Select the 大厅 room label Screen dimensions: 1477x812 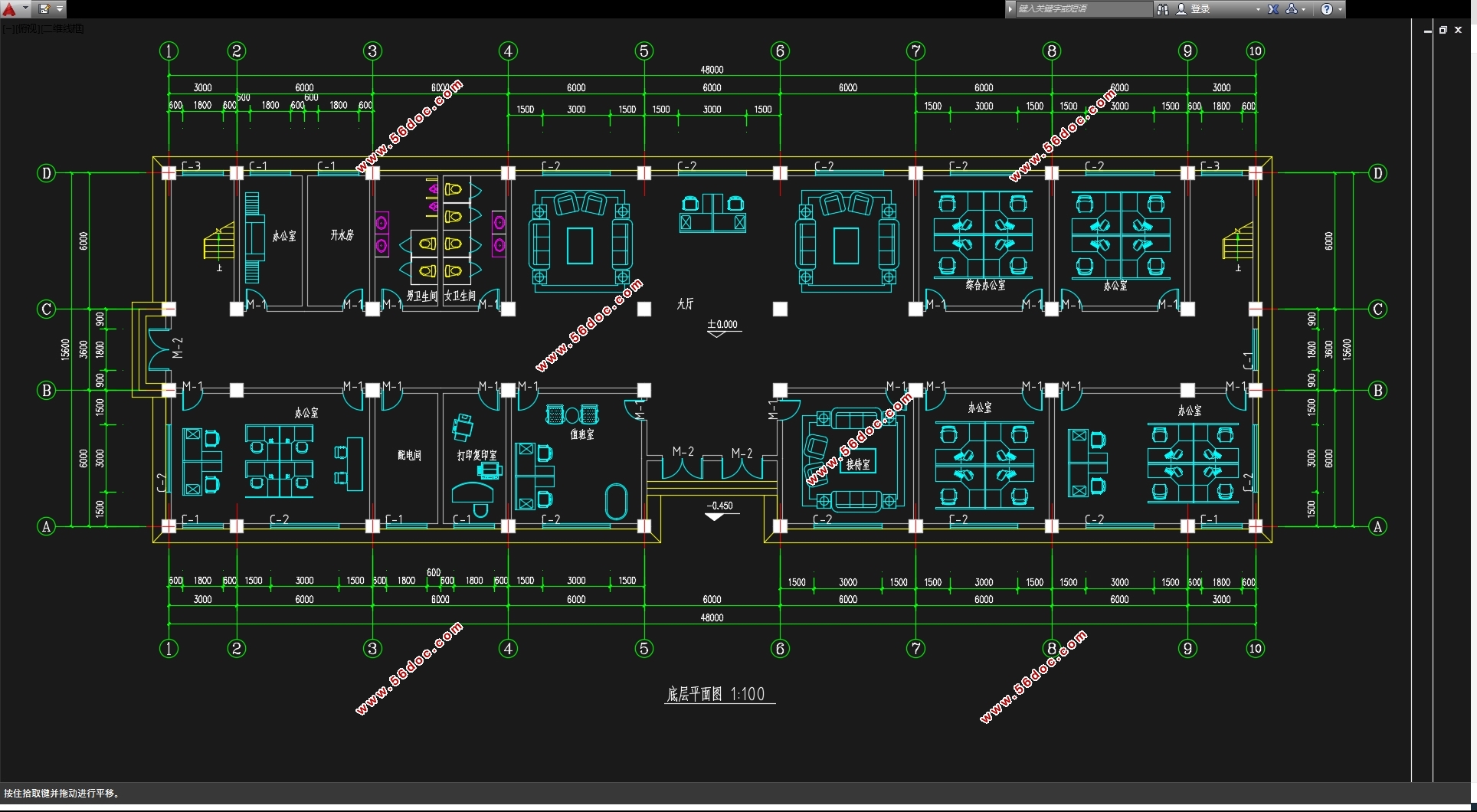tap(685, 304)
